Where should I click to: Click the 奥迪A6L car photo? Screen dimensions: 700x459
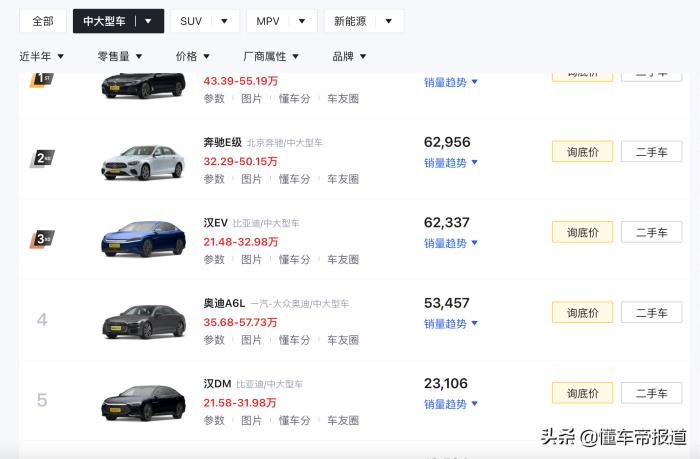(143, 320)
